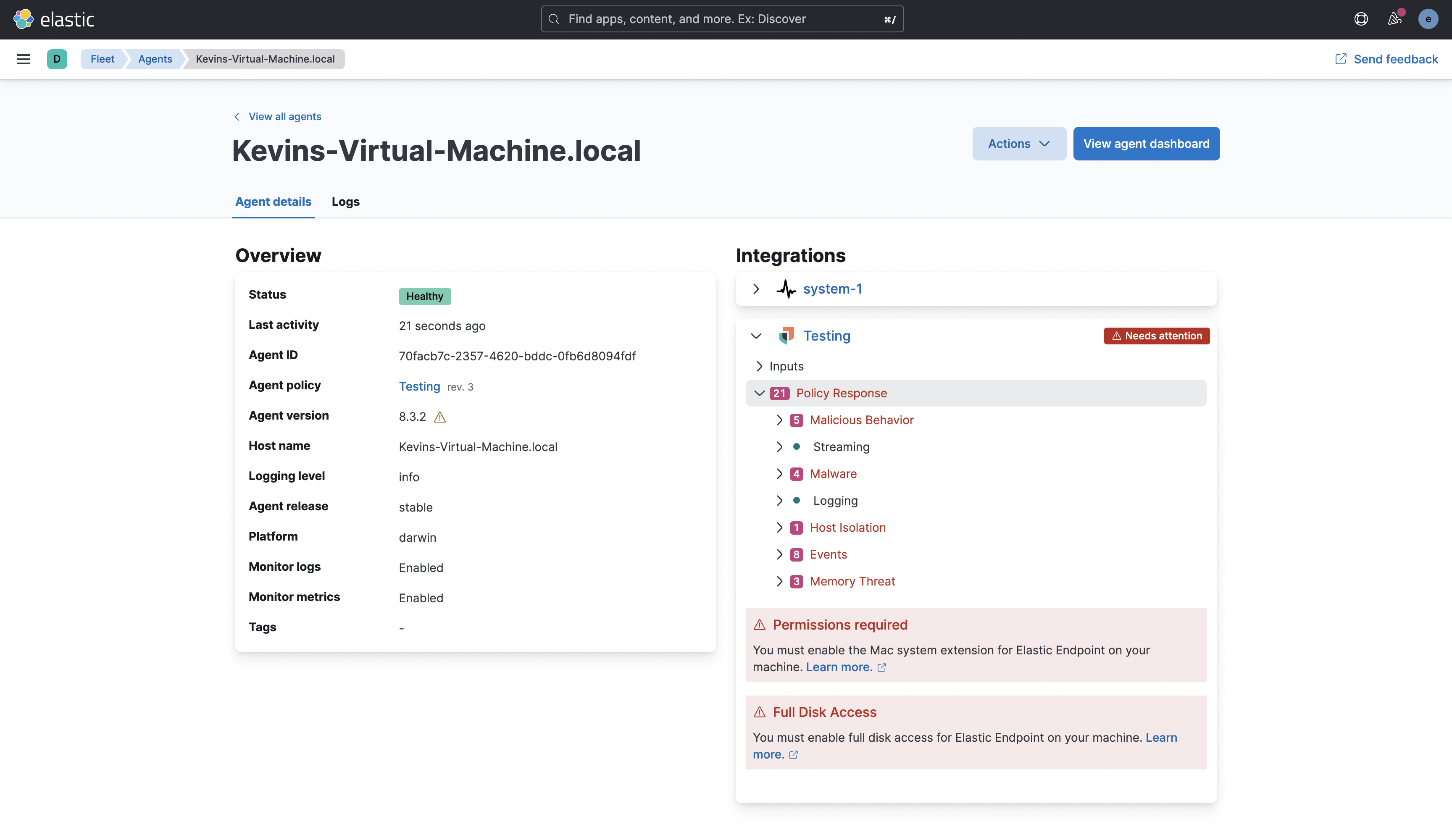Expand the system-1 integration

pyautogui.click(x=757, y=289)
